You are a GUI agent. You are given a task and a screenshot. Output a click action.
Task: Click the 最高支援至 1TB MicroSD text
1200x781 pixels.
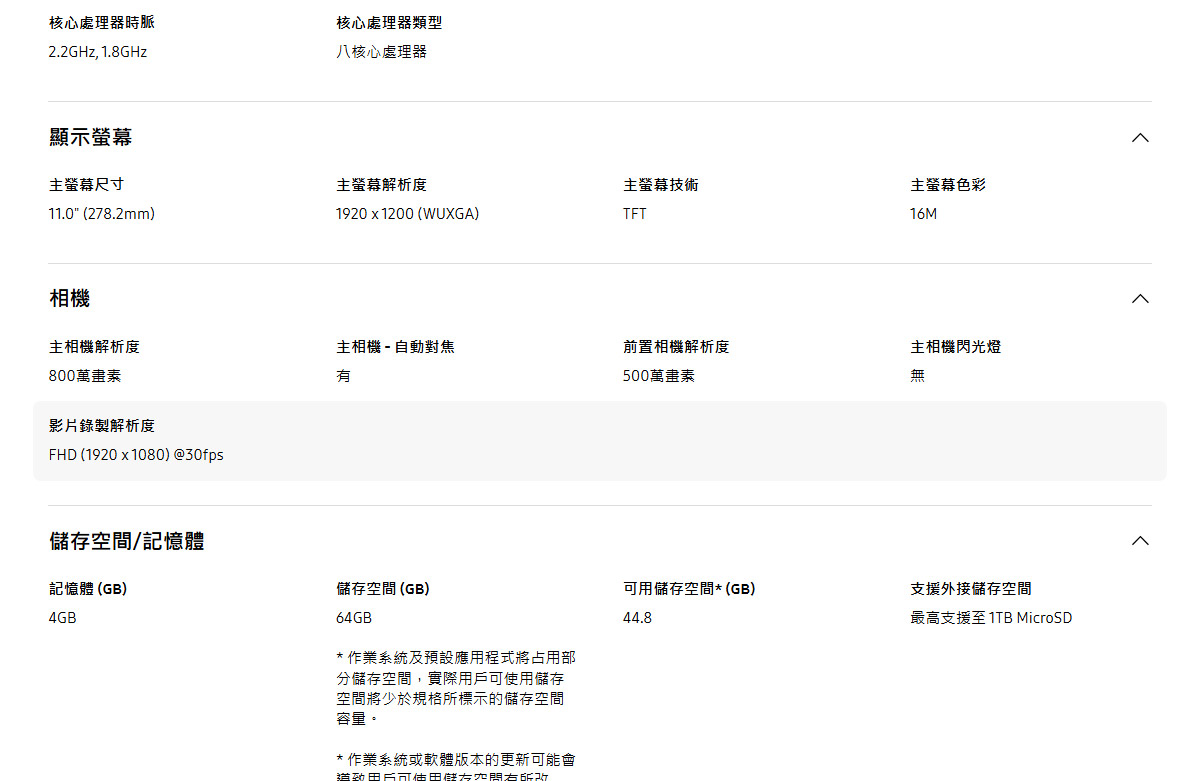[x=991, y=618]
